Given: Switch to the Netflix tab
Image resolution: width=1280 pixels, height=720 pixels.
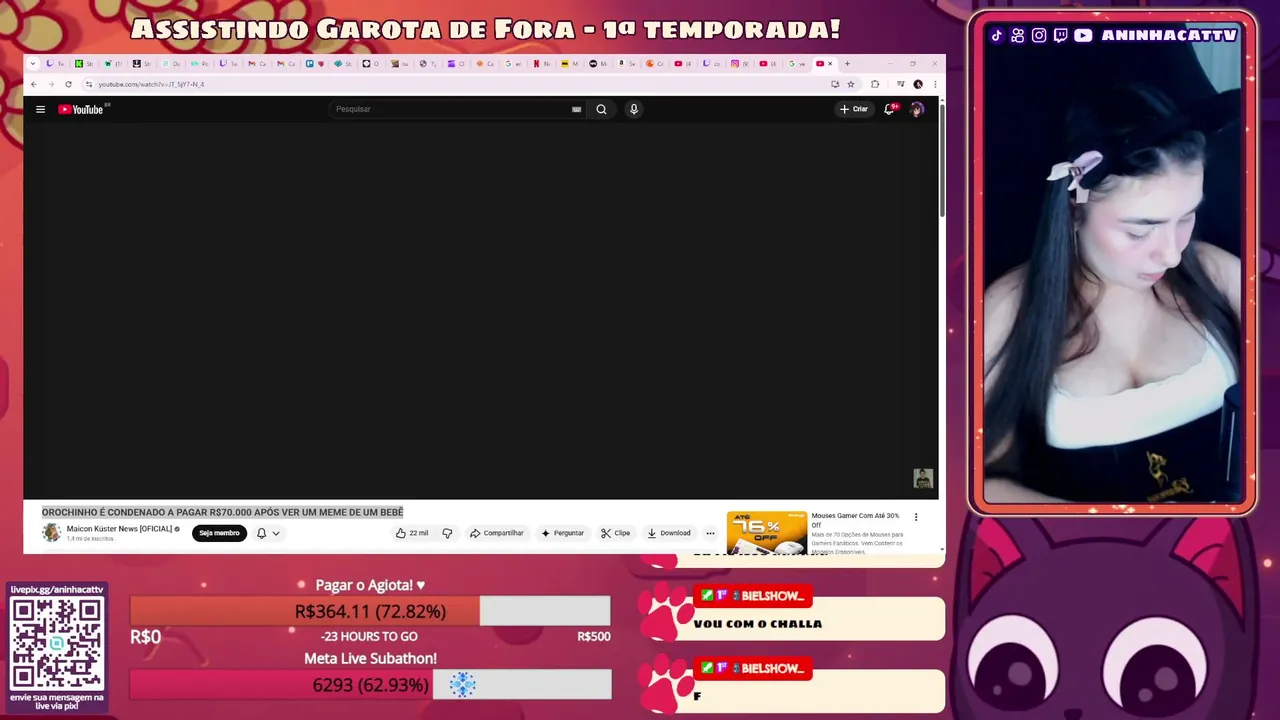Looking at the screenshot, I should [542, 64].
